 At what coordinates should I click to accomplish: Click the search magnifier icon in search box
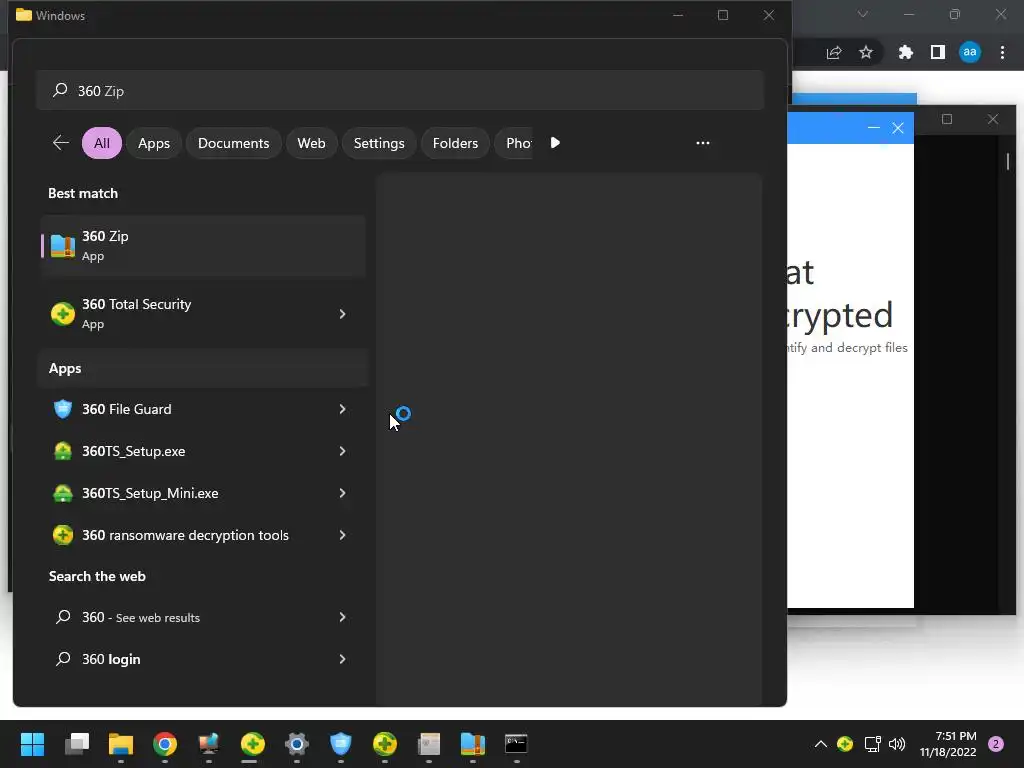click(x=60, y=90)
